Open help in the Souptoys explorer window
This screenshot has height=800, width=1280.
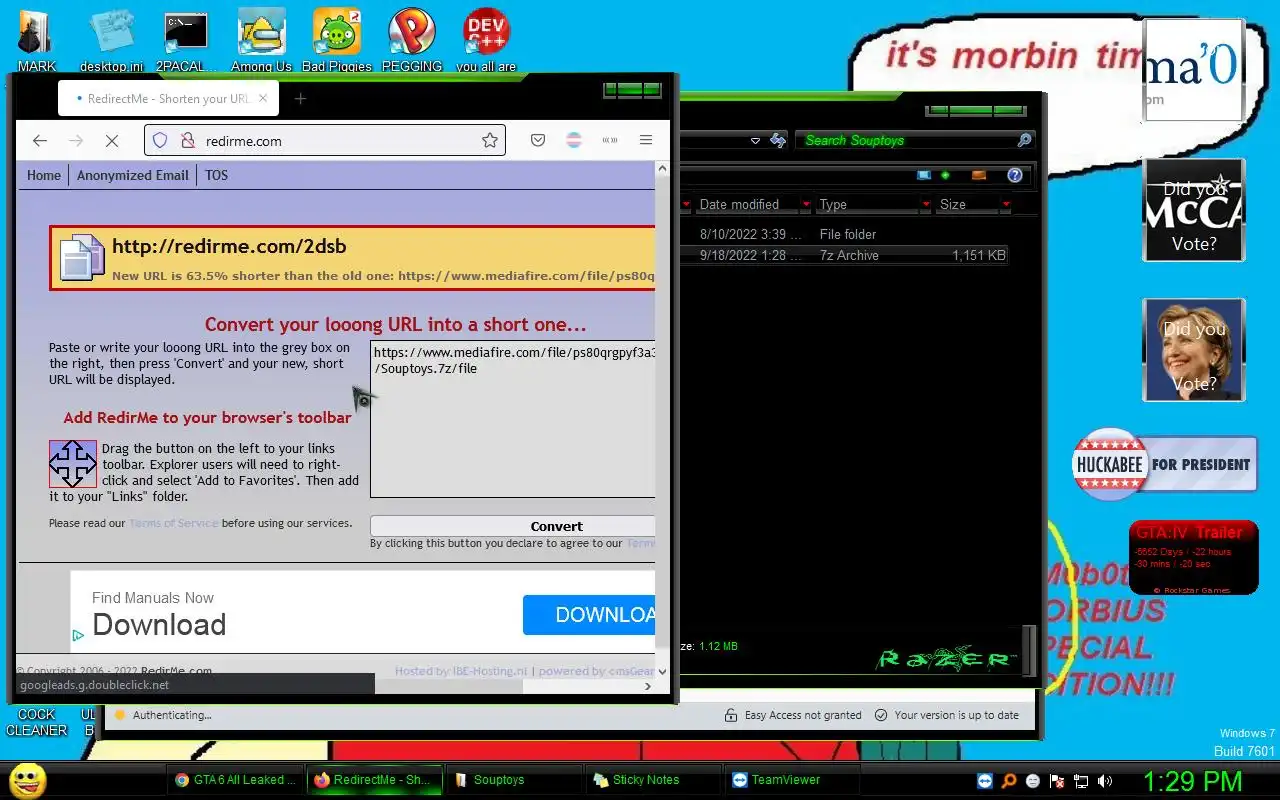(x=1015, y=175)
